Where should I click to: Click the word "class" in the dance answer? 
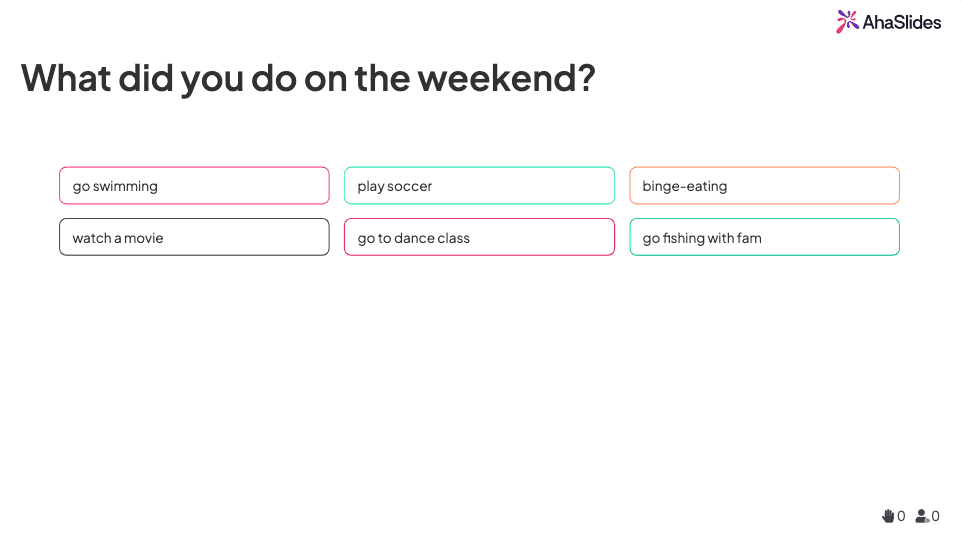(x=453, y=238)
